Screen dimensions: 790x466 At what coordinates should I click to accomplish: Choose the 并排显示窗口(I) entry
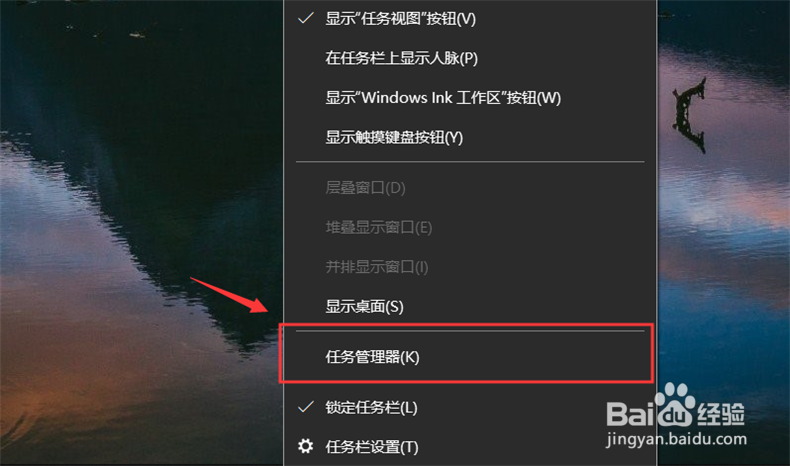click(470, 267)
